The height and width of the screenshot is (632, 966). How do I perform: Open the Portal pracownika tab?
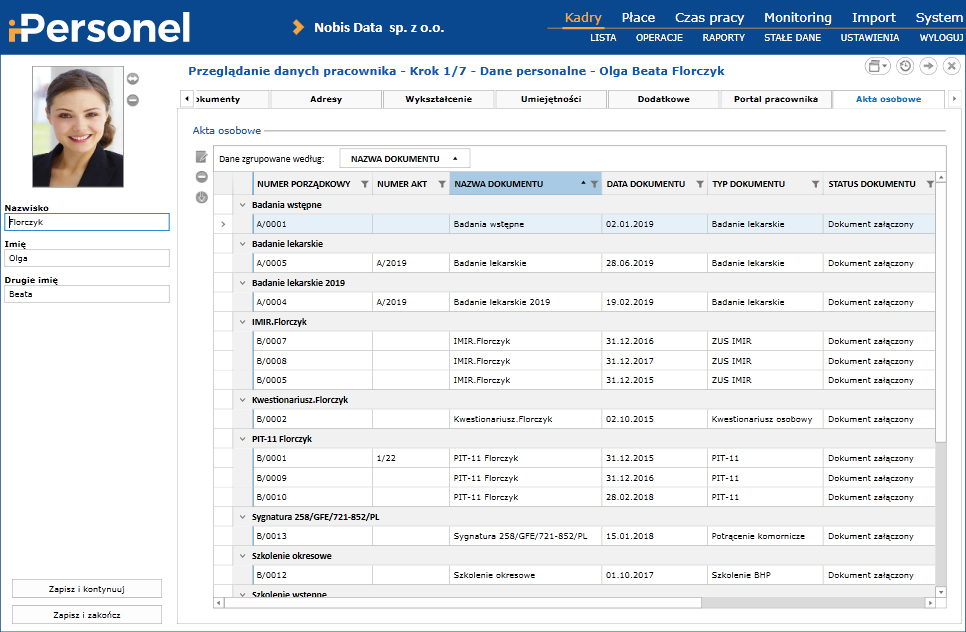pyautogui.click(x=775, y=99)
